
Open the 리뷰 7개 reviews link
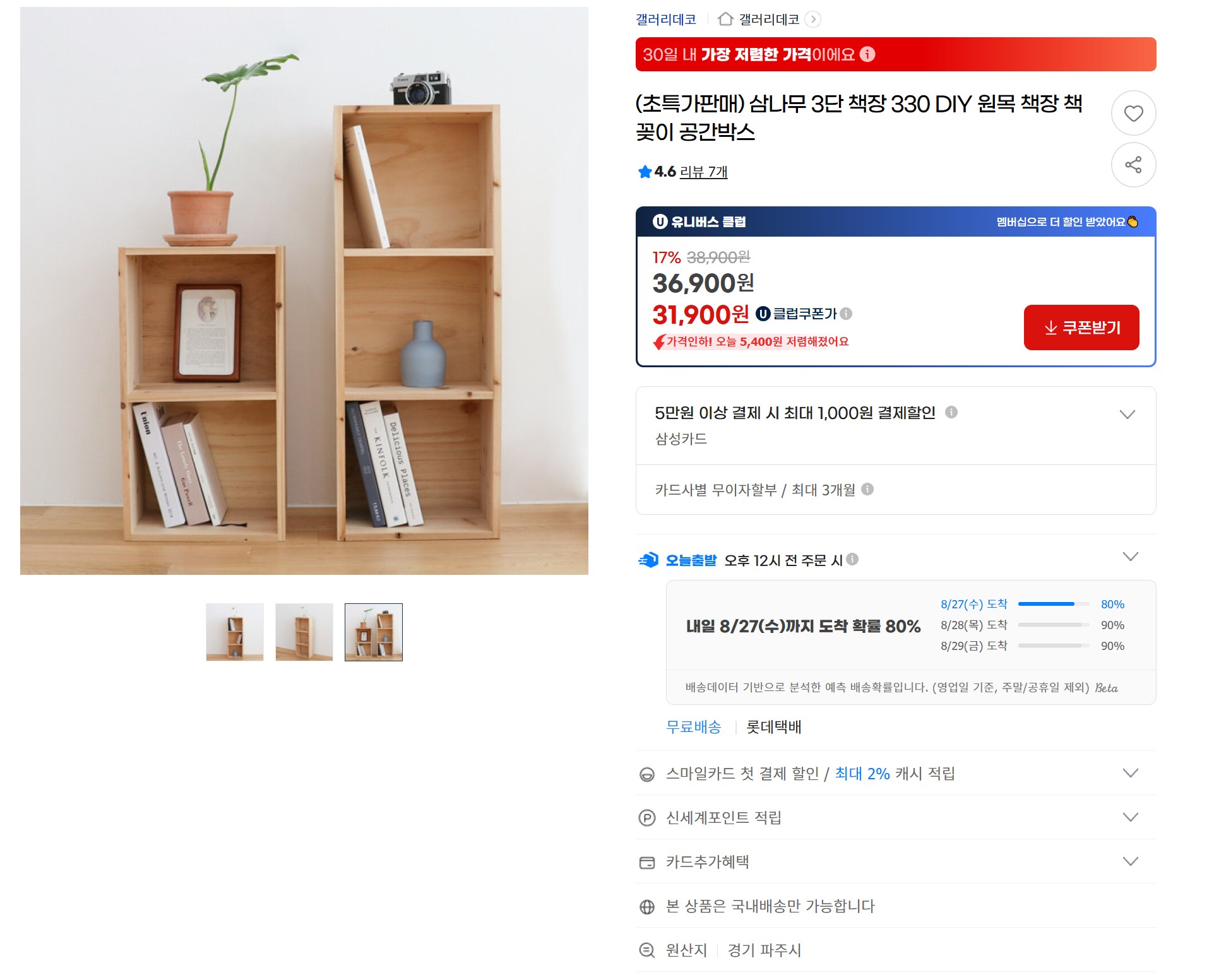pyautogui.click(x=703, y=172)
